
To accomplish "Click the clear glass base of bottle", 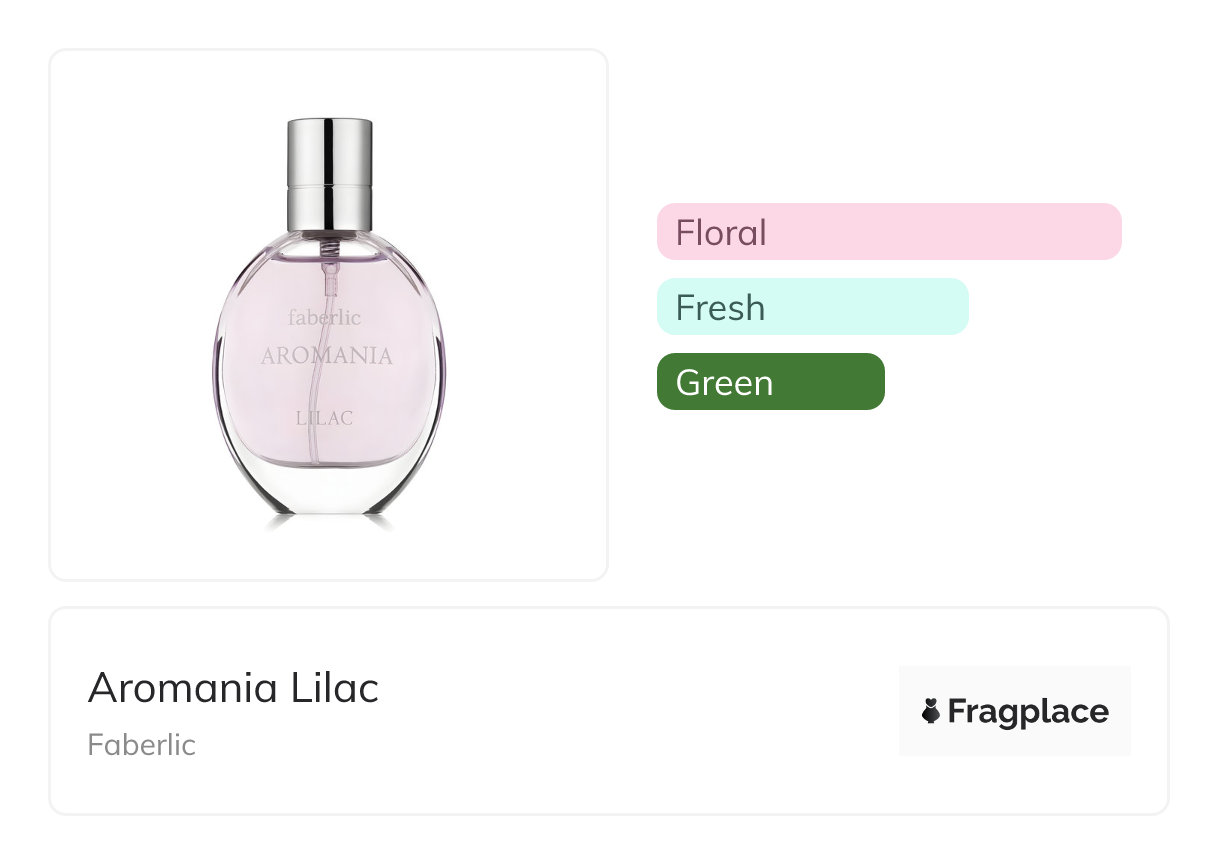I will (330, 490).
